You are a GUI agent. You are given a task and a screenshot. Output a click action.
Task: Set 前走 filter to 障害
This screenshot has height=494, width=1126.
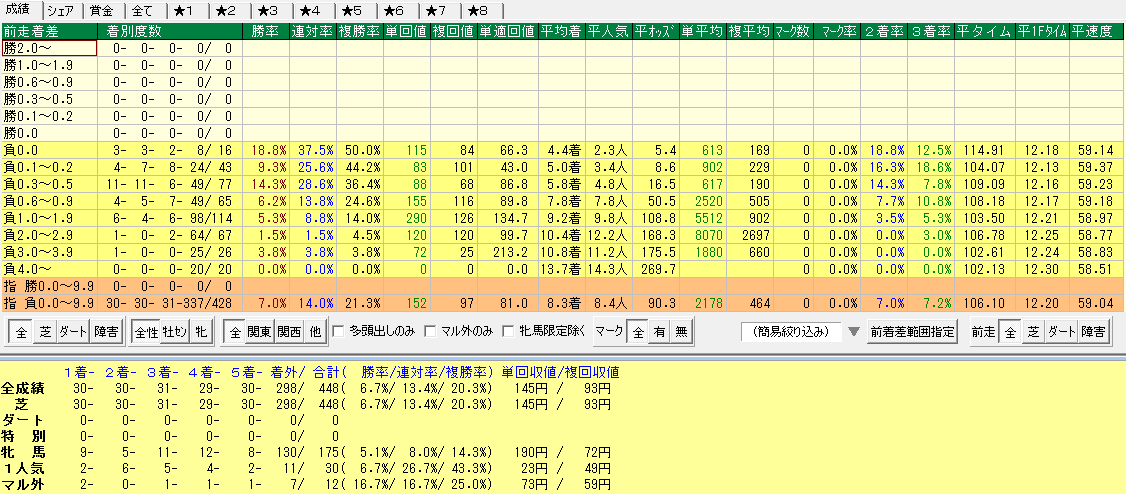tap(1094, 332)
